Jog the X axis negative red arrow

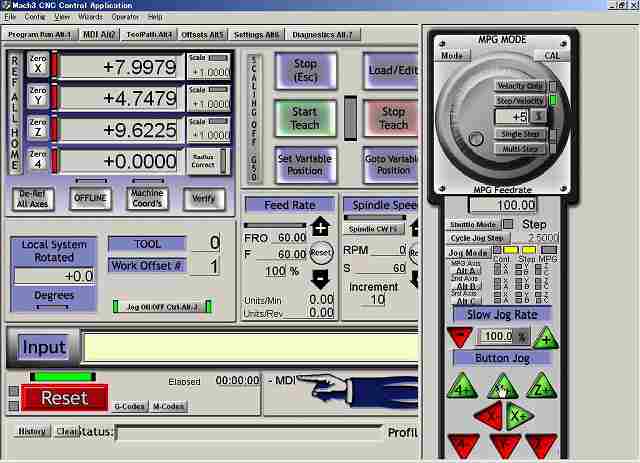[x=490, y=416]
